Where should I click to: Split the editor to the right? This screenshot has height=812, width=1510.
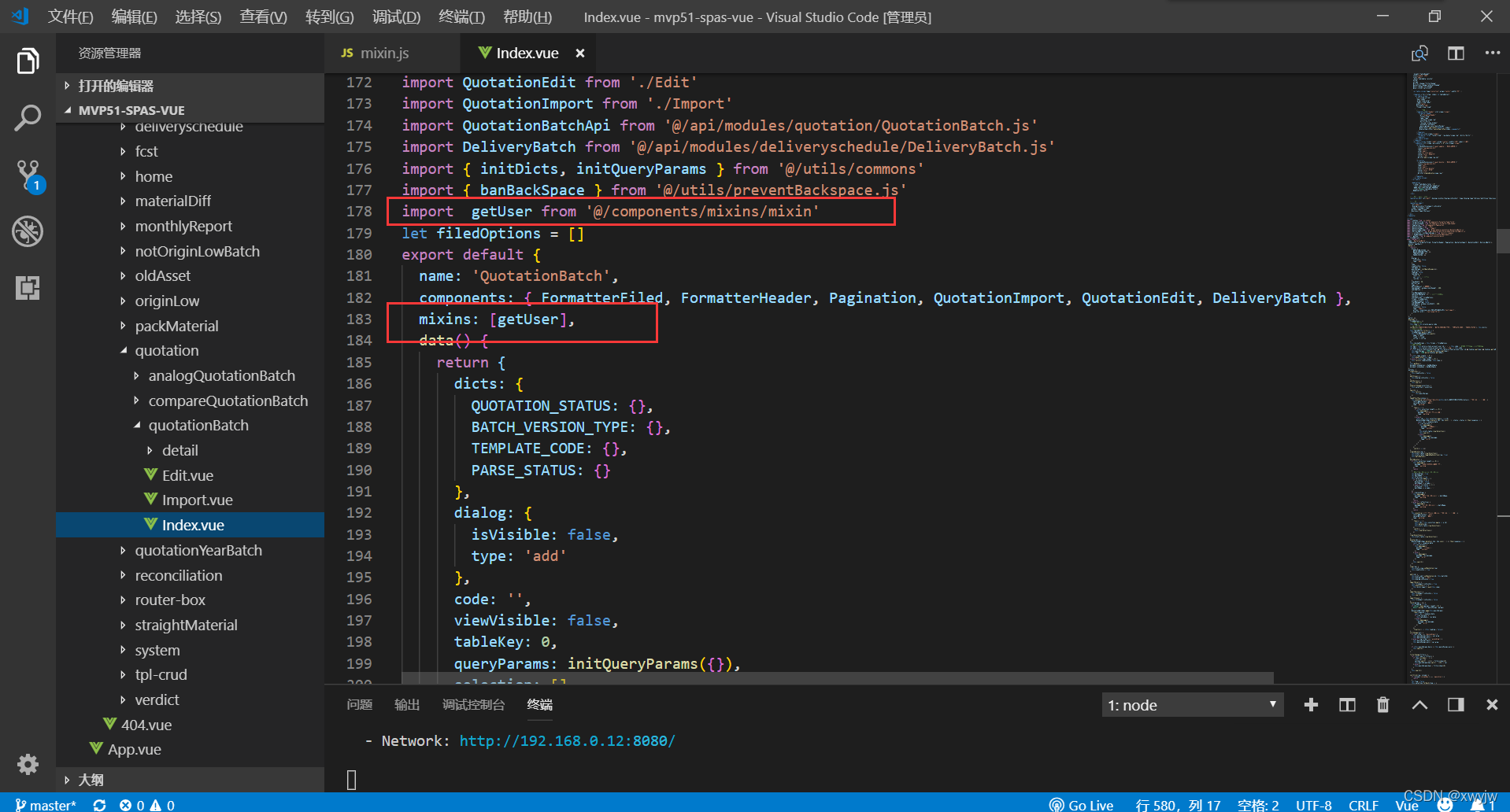[x=1456, y=53]
